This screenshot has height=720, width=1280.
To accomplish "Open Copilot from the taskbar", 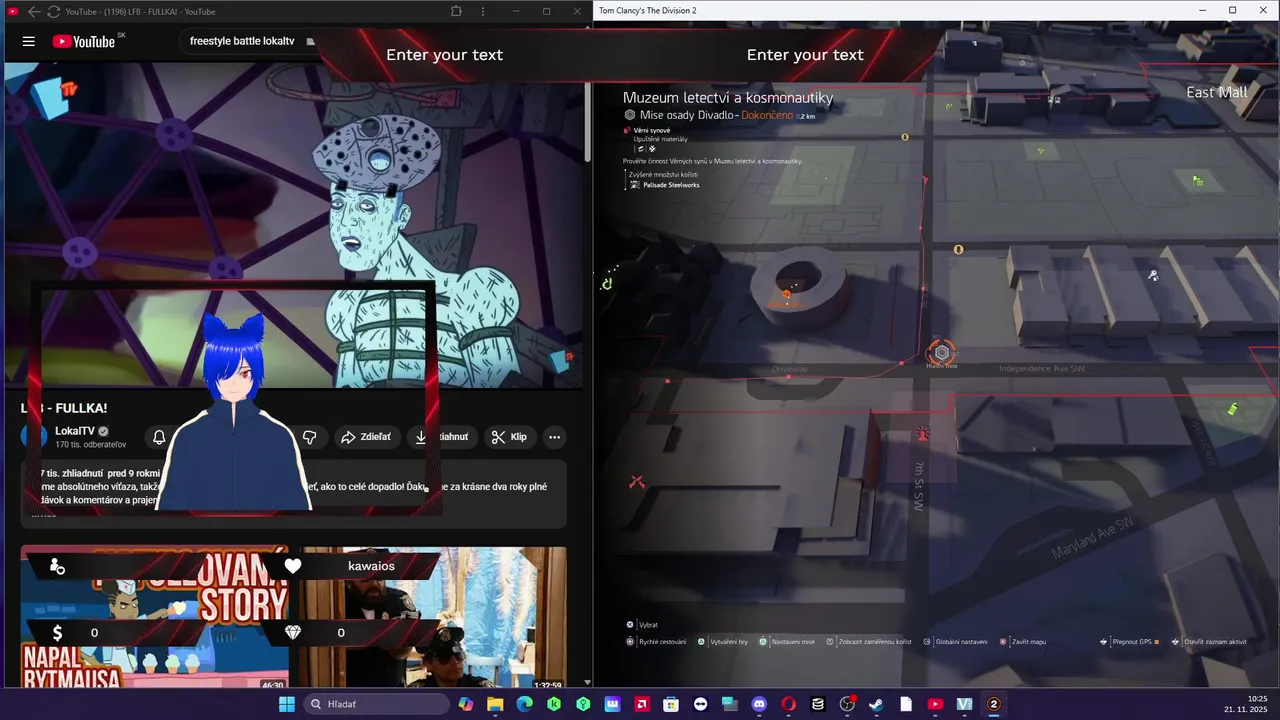I will coord(466,704).
